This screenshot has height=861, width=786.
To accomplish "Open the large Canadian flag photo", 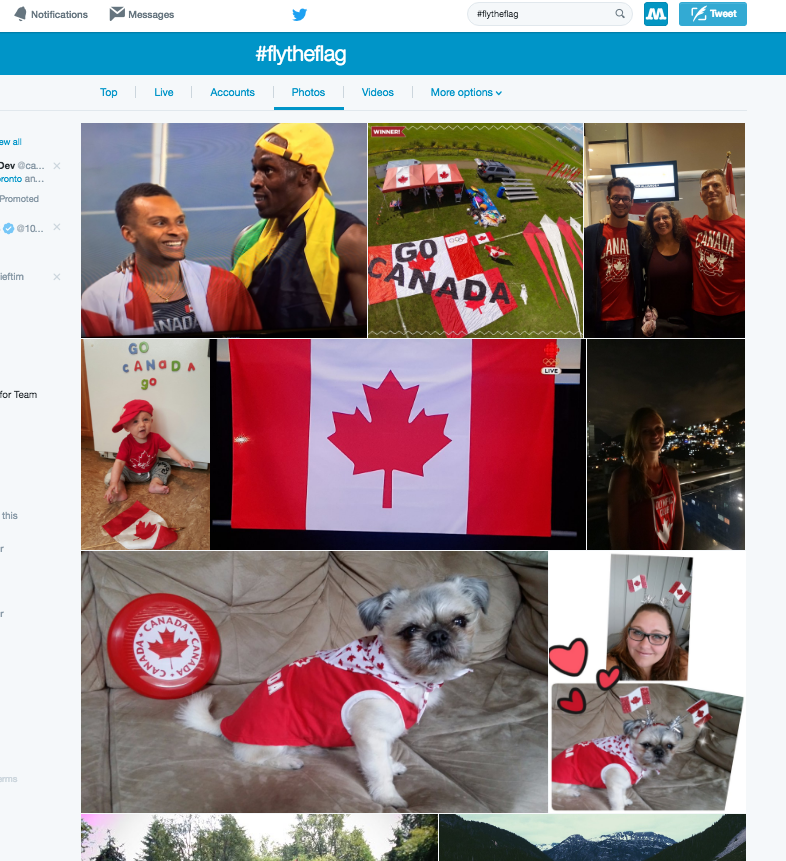I will (398, 444).
